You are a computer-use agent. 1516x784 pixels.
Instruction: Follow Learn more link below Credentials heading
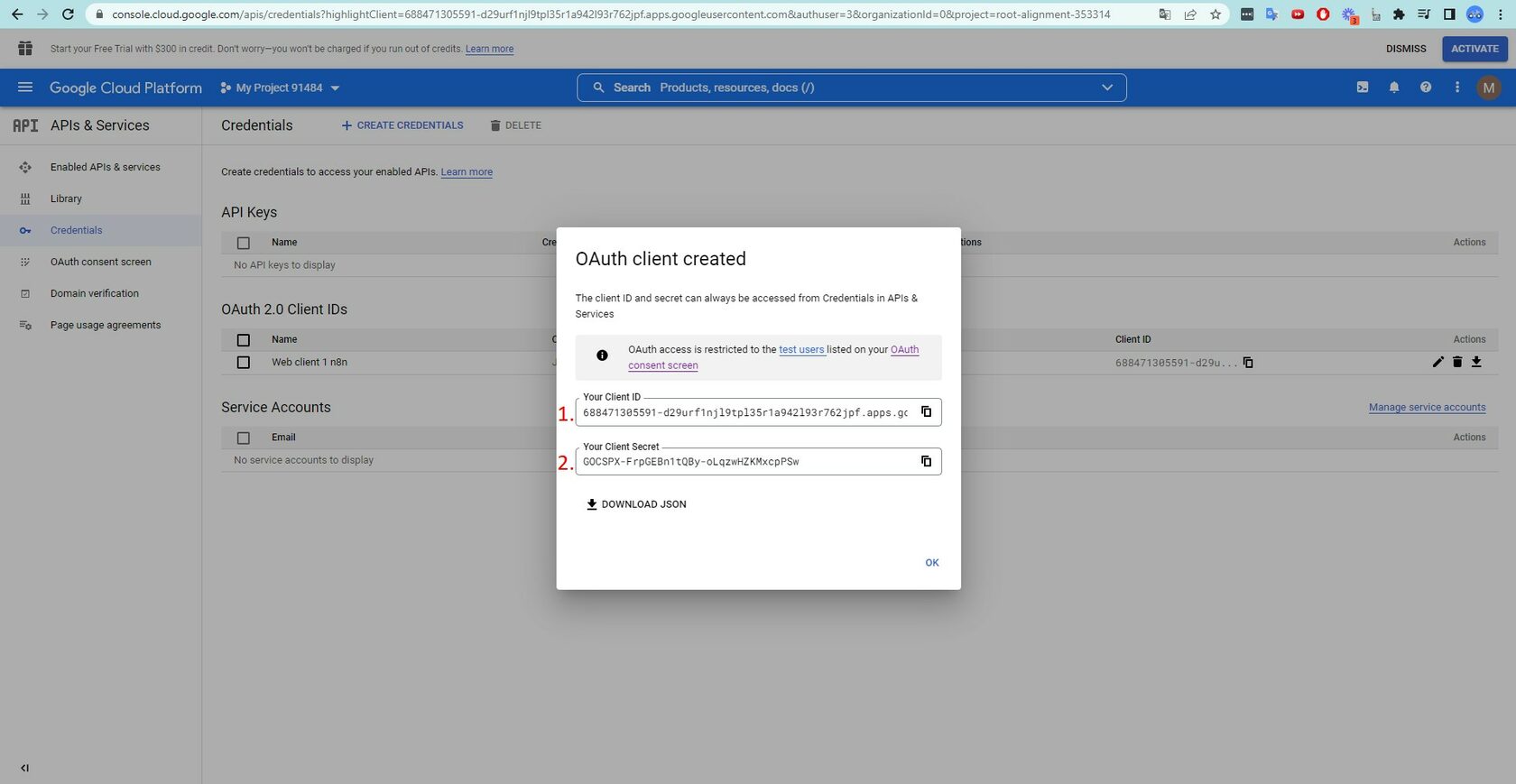tap(467, 172)
